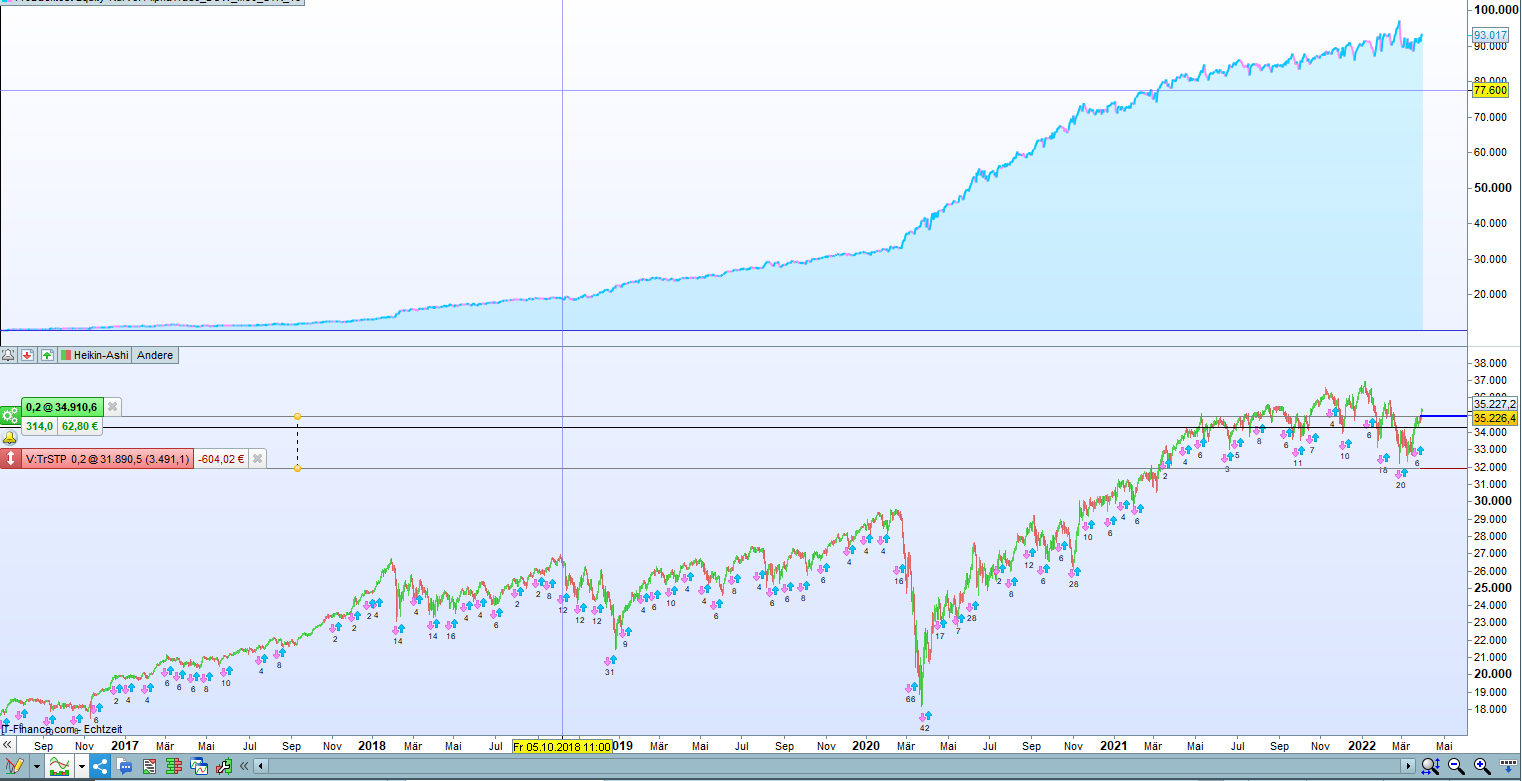The width and height of the screenshot is (1522, 781).
Task: Click the yellow 77.600 price axis label
Action: 1490,90
